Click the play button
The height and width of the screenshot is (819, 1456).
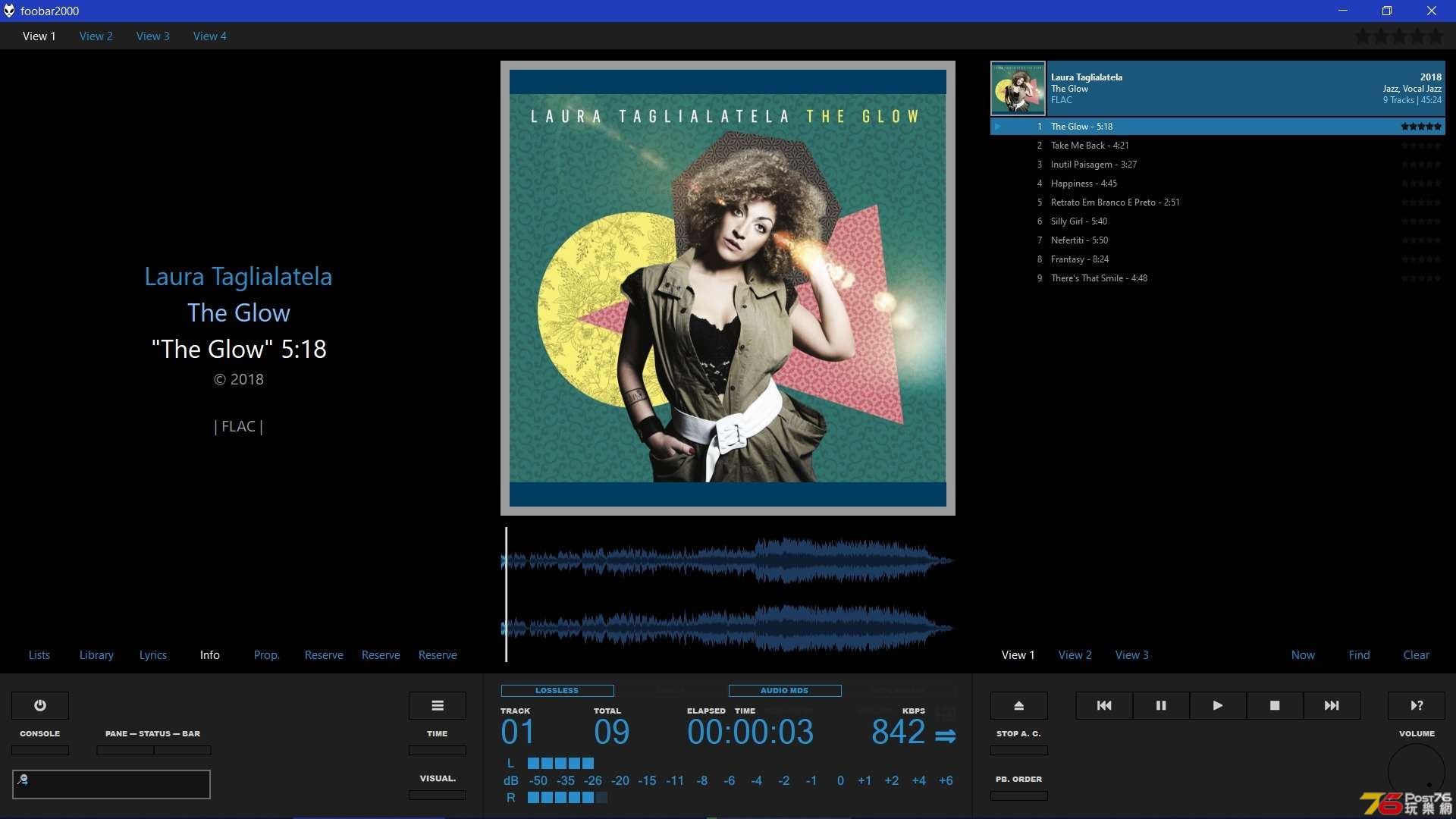click(1218, 705)
